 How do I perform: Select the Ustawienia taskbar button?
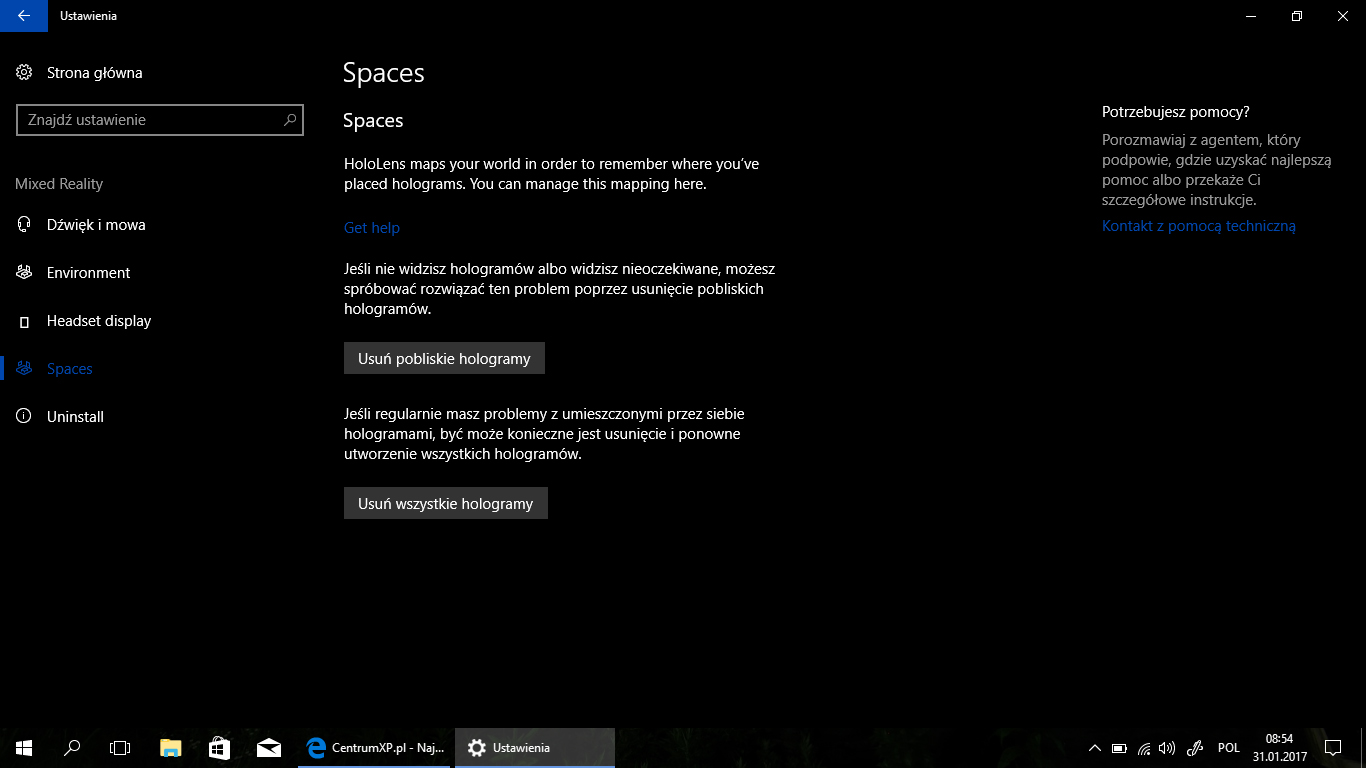535,748
